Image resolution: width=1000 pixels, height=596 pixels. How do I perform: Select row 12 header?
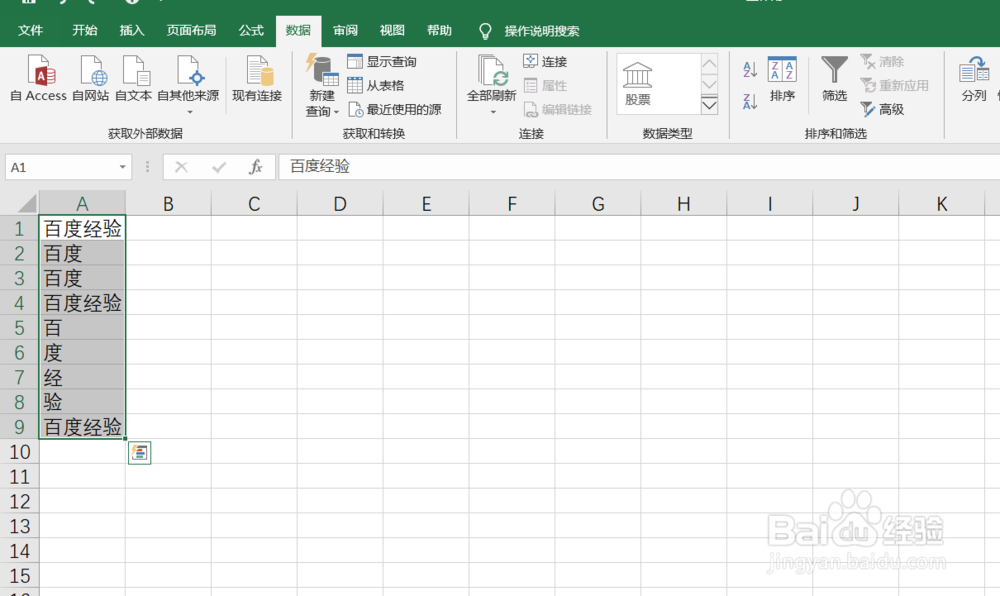pos(19,502)
